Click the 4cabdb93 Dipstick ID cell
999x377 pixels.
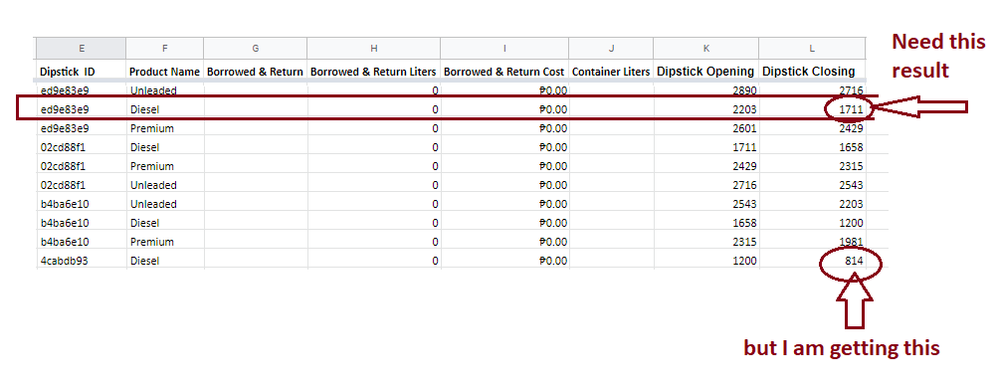pos(81,261)
